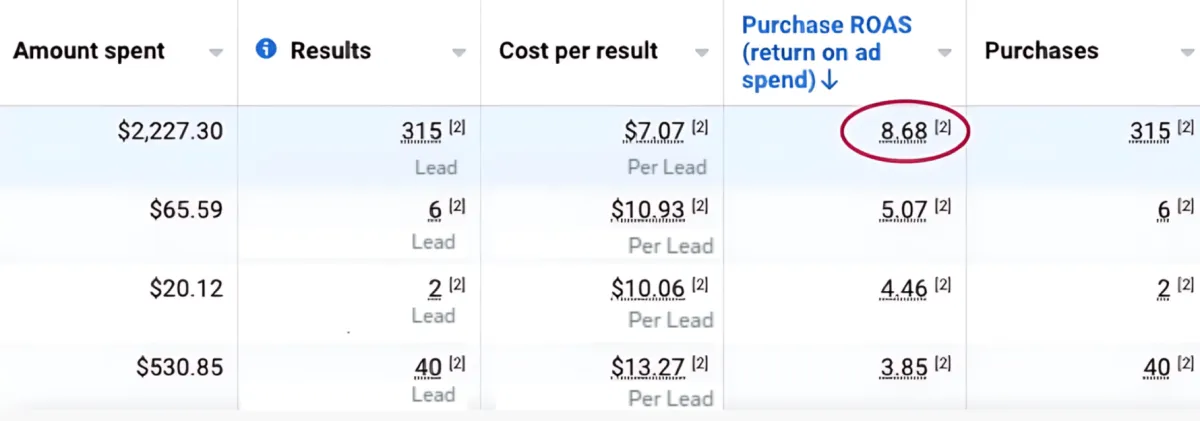Expand the Purchase ROAS column dropdown
This screenshot has height=421, width=1200.
tap(944, 53)
